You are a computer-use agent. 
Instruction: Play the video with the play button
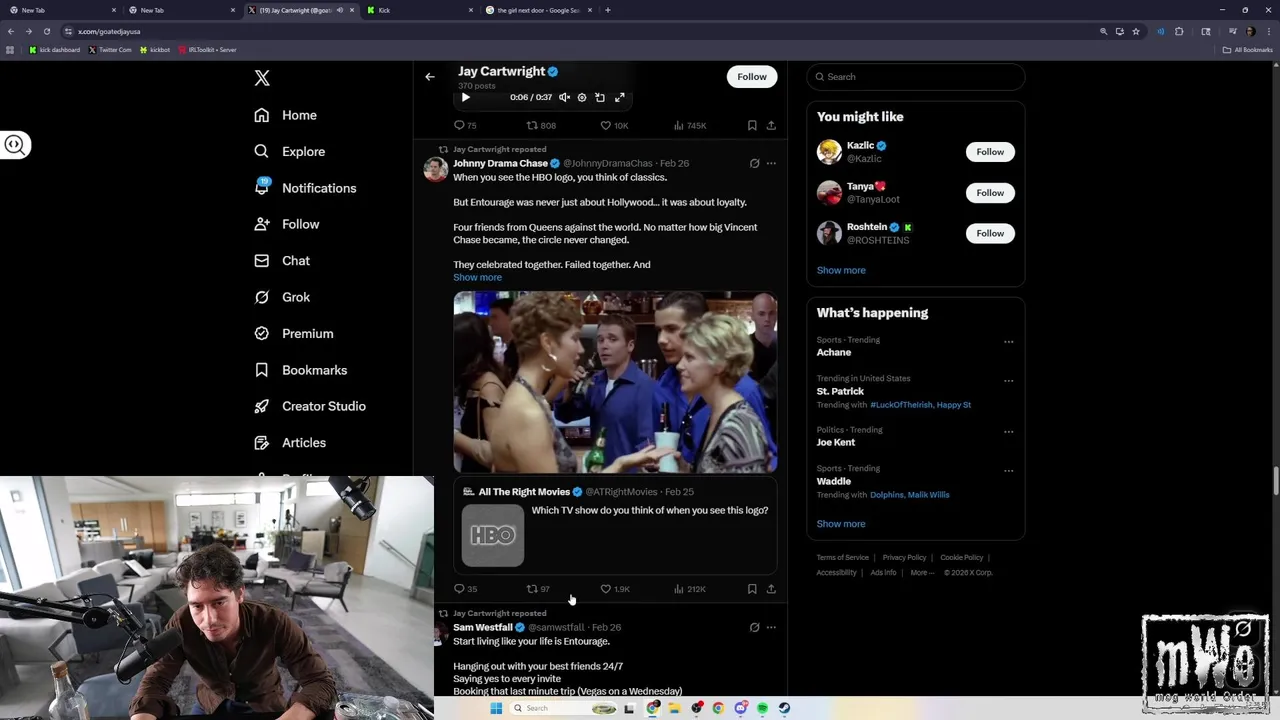point(465,98)
